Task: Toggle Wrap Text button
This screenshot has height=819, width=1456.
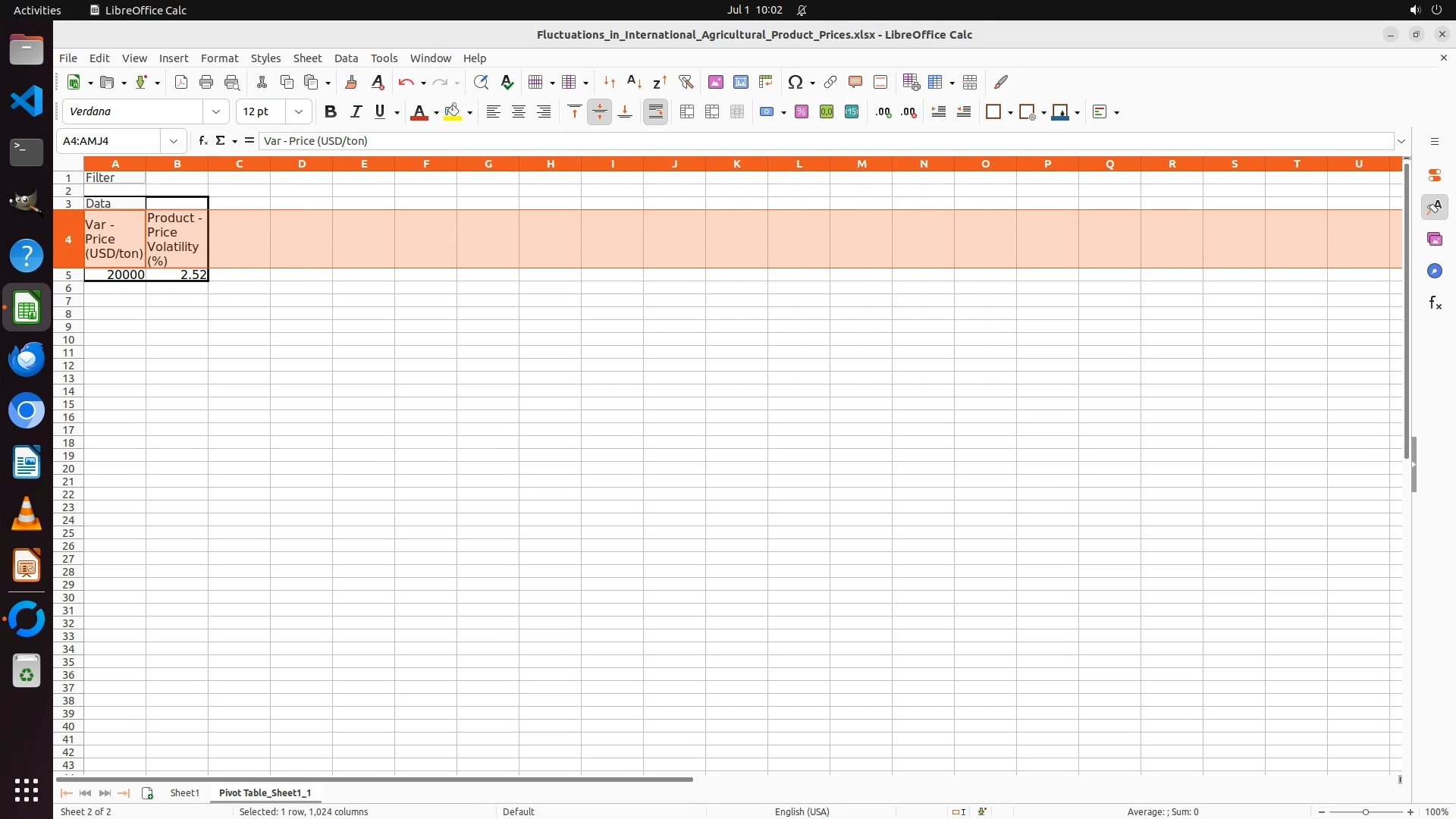Action: (x=656, y=112)
